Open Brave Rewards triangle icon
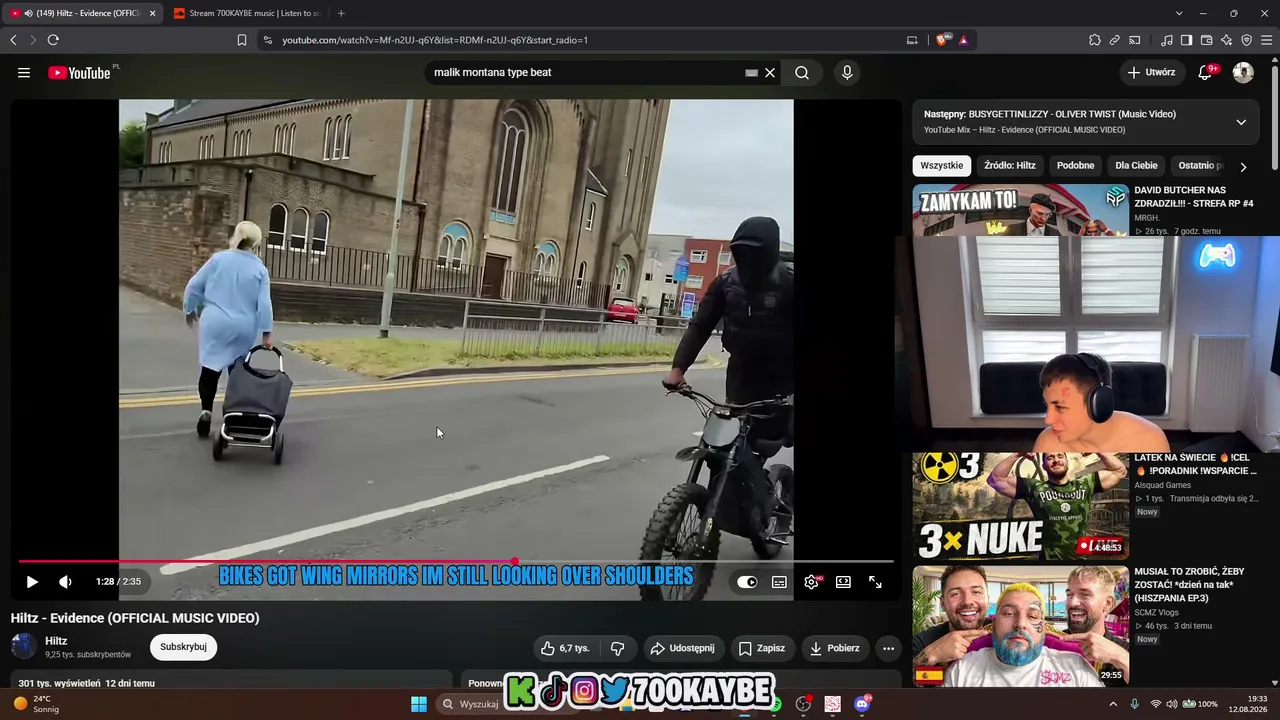The image size is (1280, 720). tap(963, 40)
